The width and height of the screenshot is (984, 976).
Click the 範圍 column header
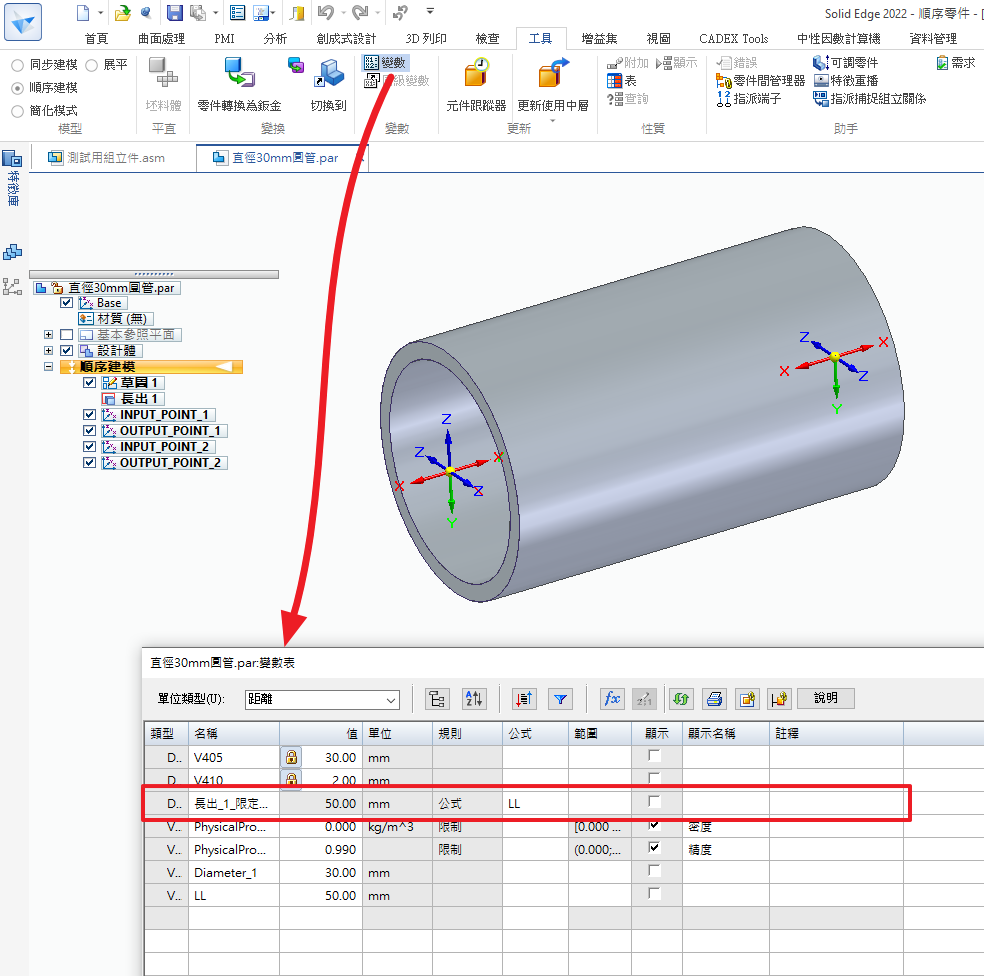click(600, 733)
